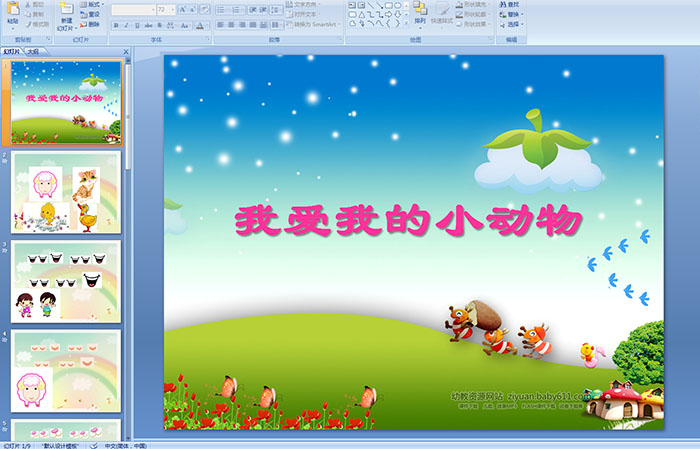Image resolution: width=700 pixels, height=449 pixels.
Task: Click the Numbering list icon
Action: click(x=237, y=9)
